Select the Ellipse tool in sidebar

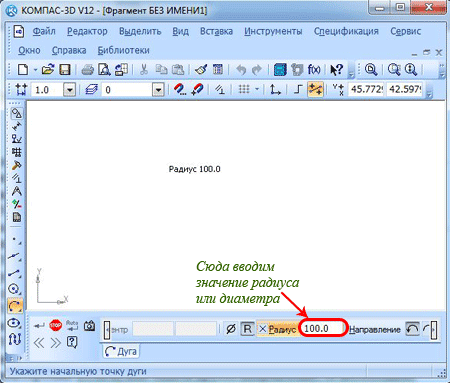(15, 323)
